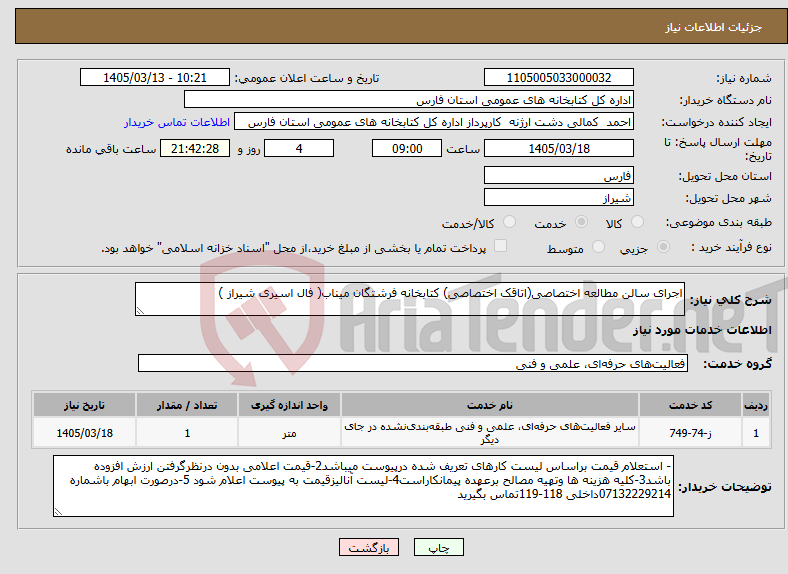
Task: Click the buyer organization name field
Action: coord(409,100)
